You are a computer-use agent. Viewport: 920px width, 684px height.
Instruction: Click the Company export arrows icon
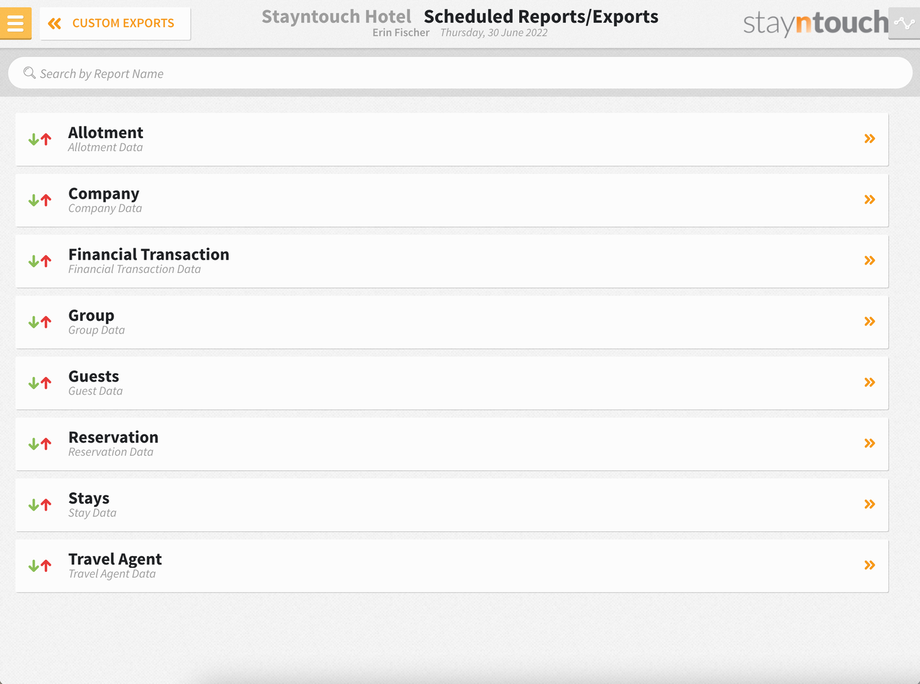pos(40,200)
